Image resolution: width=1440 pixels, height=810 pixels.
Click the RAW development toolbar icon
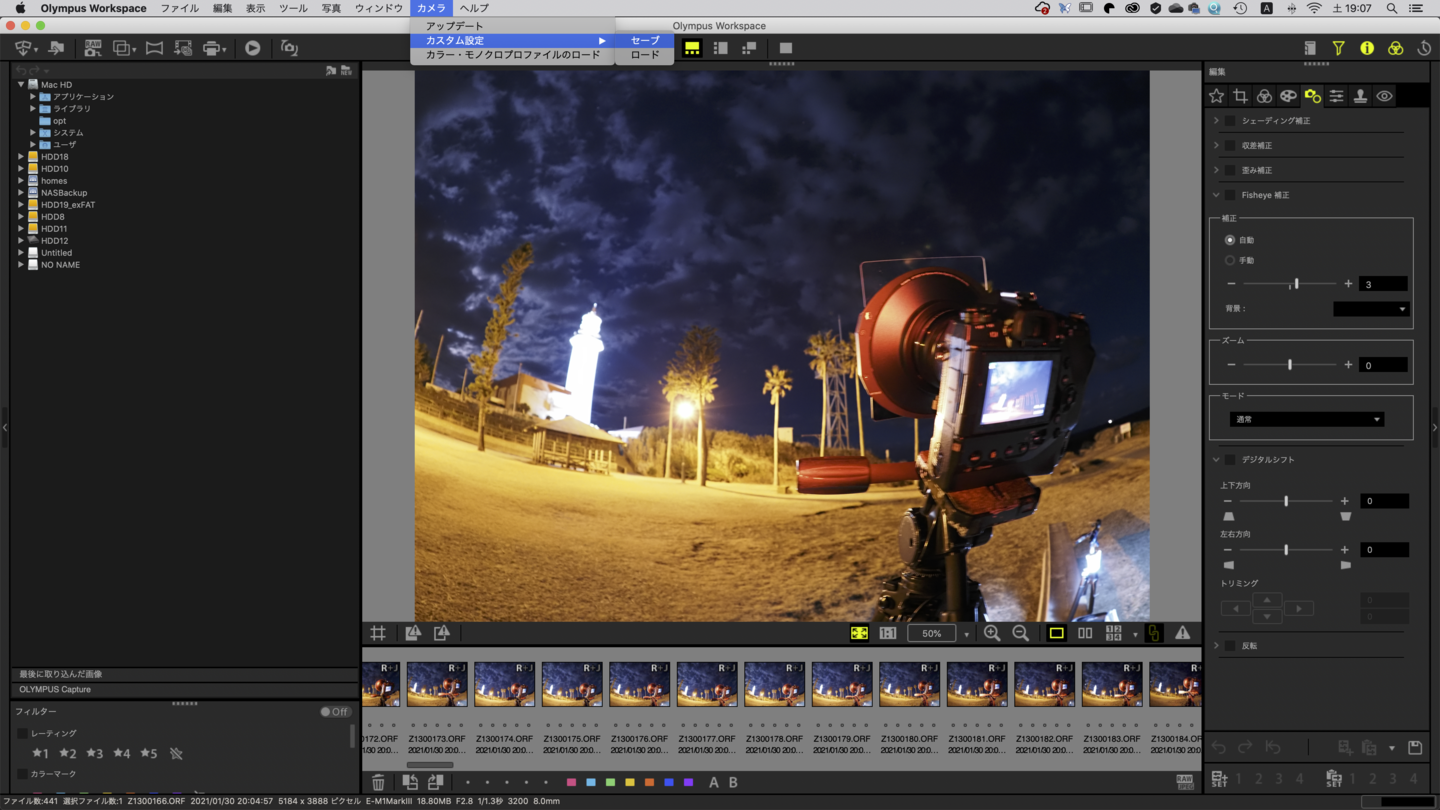click(x=92, y=48)
